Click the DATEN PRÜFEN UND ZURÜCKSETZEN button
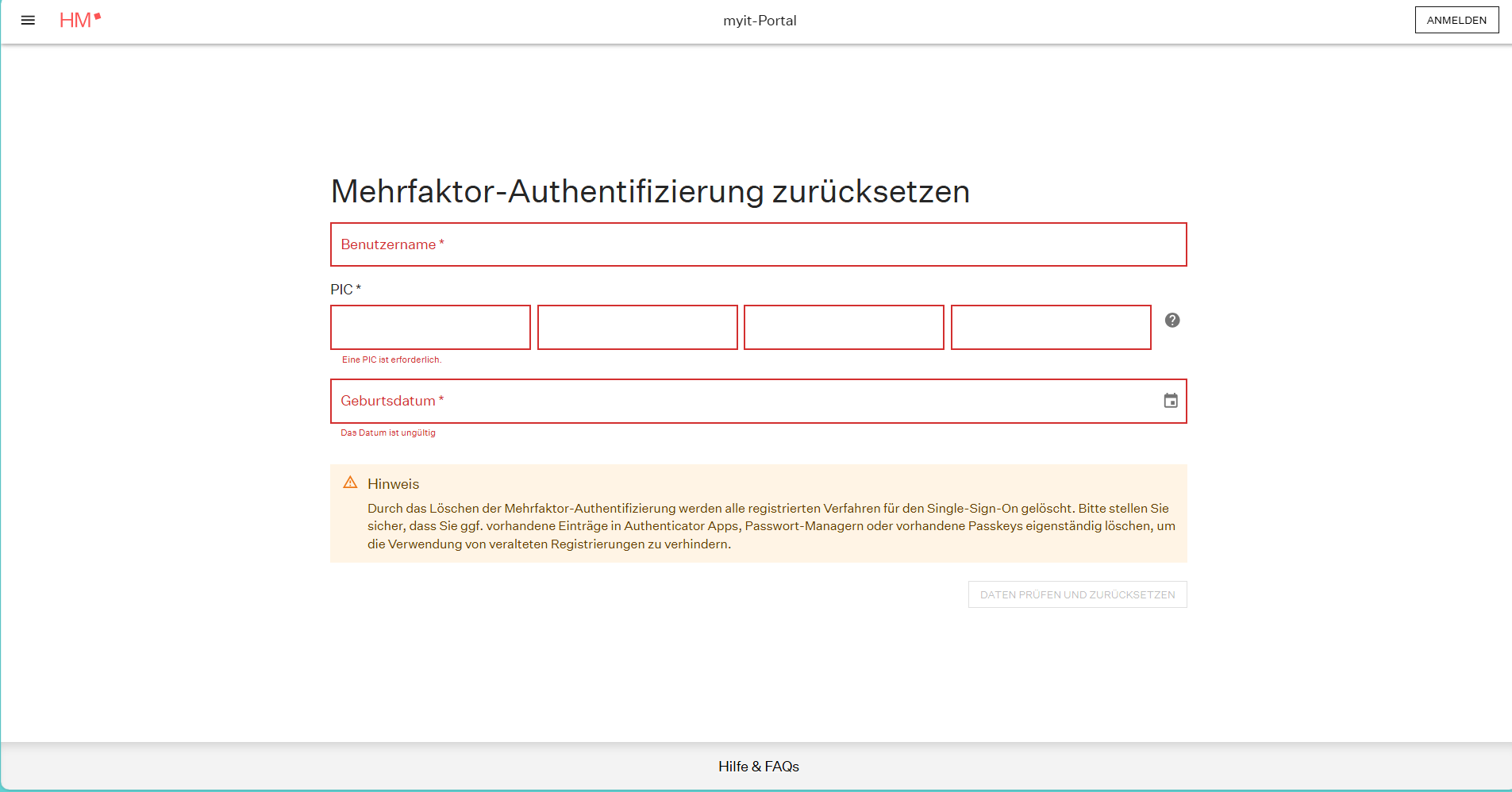 click(1076, 594)
